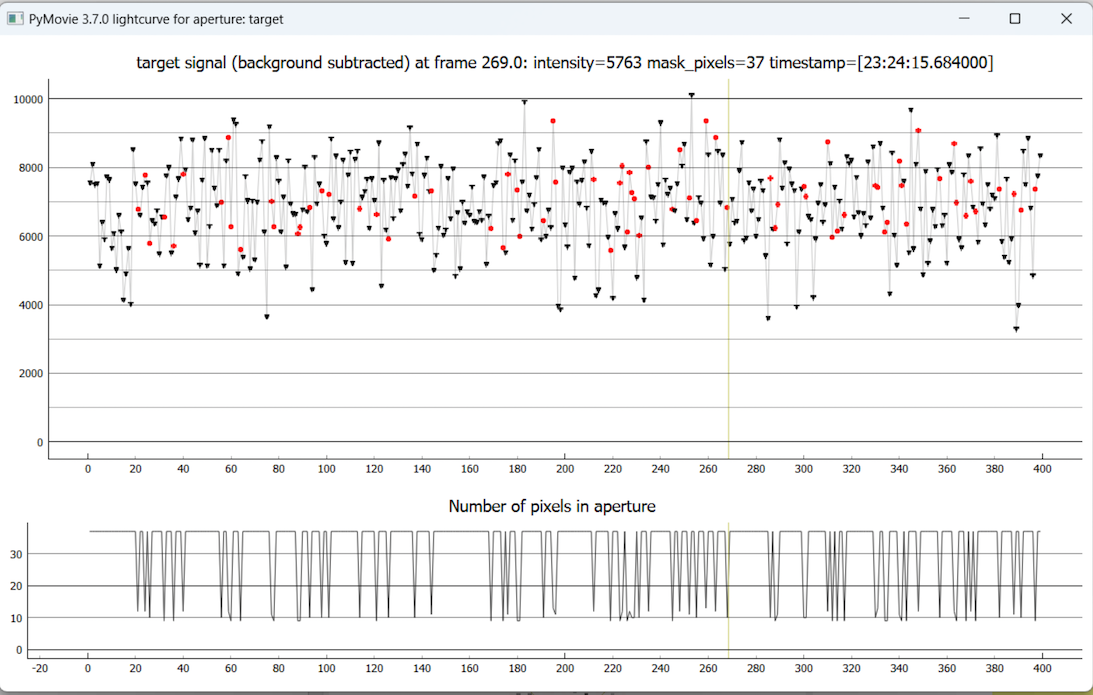The width and height of the screenshot is (1093, 695).
Task: Maximize the lightcurve window
Action: point(1014,19)
